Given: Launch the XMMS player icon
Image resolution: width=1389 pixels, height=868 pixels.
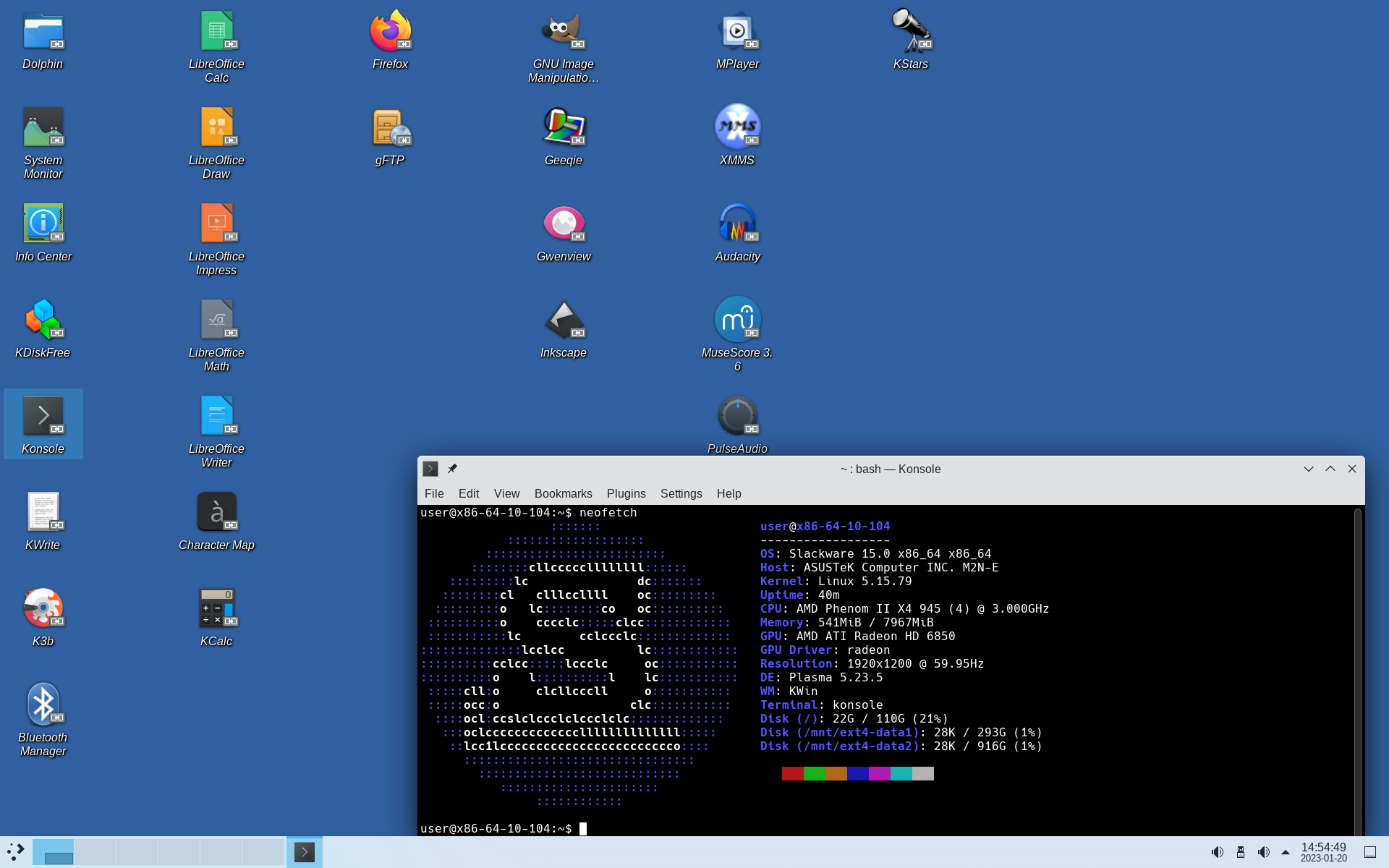Looking at the screenshot, I should [x=737, y=127].
